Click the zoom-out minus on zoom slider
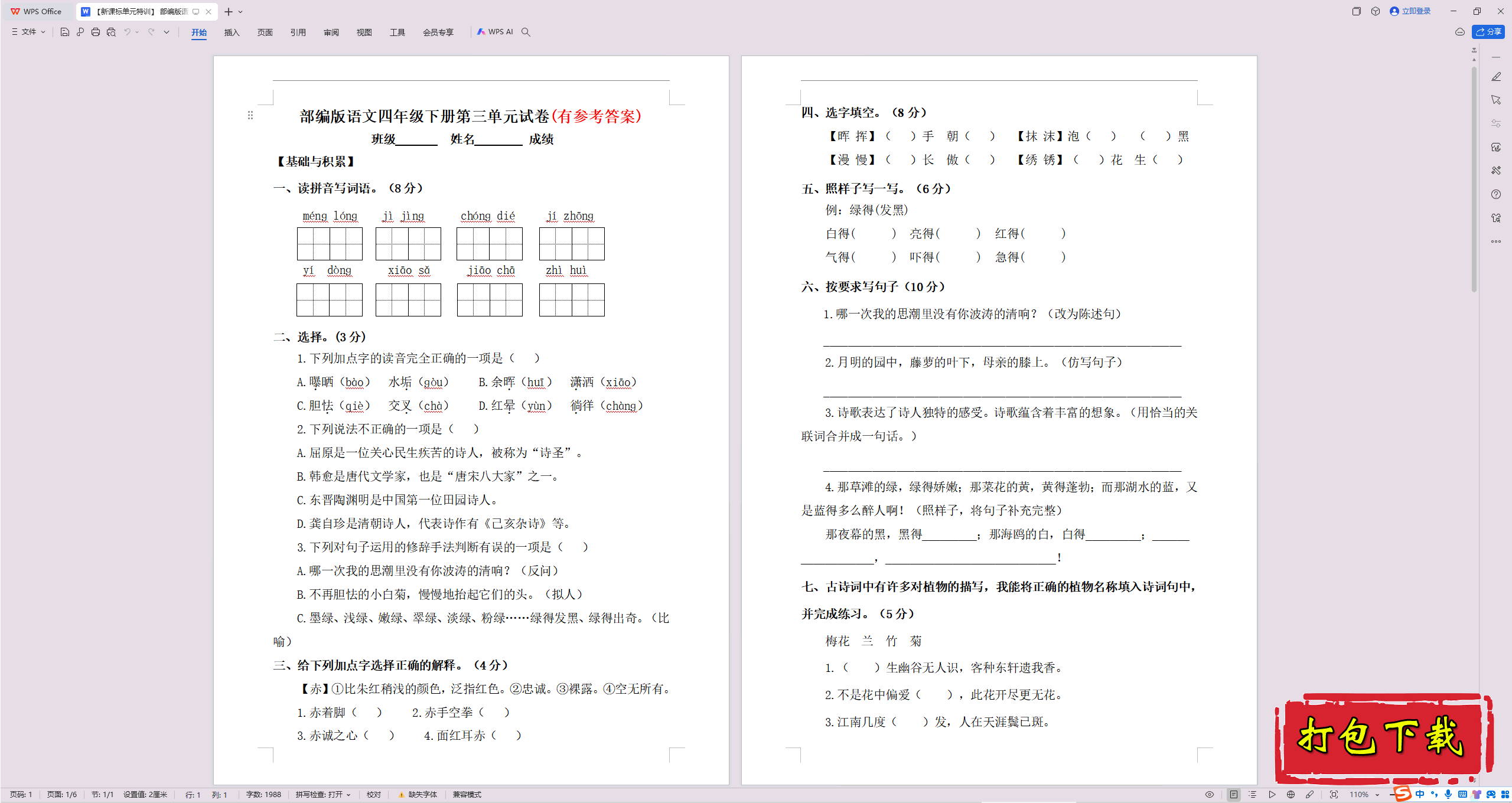 pyautogui.click(x=1392, y=795)
